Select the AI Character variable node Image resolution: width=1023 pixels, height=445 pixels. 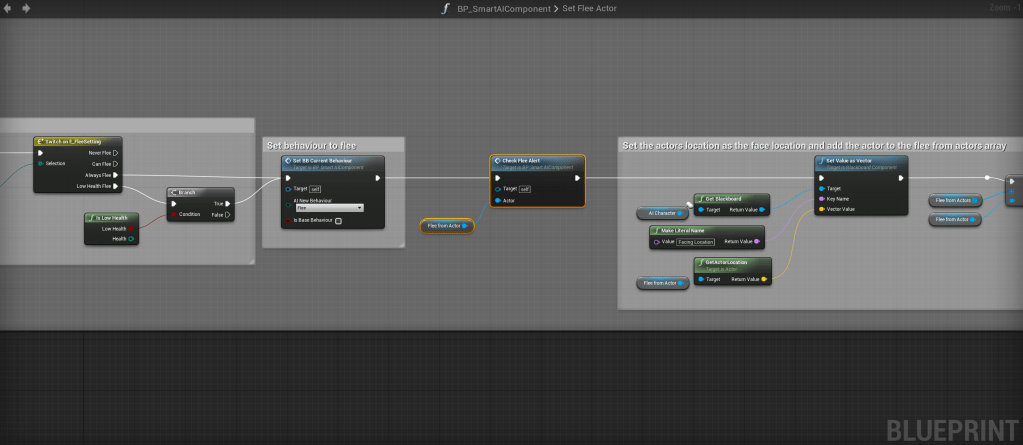pyautogui.click(x=662, y=213)
